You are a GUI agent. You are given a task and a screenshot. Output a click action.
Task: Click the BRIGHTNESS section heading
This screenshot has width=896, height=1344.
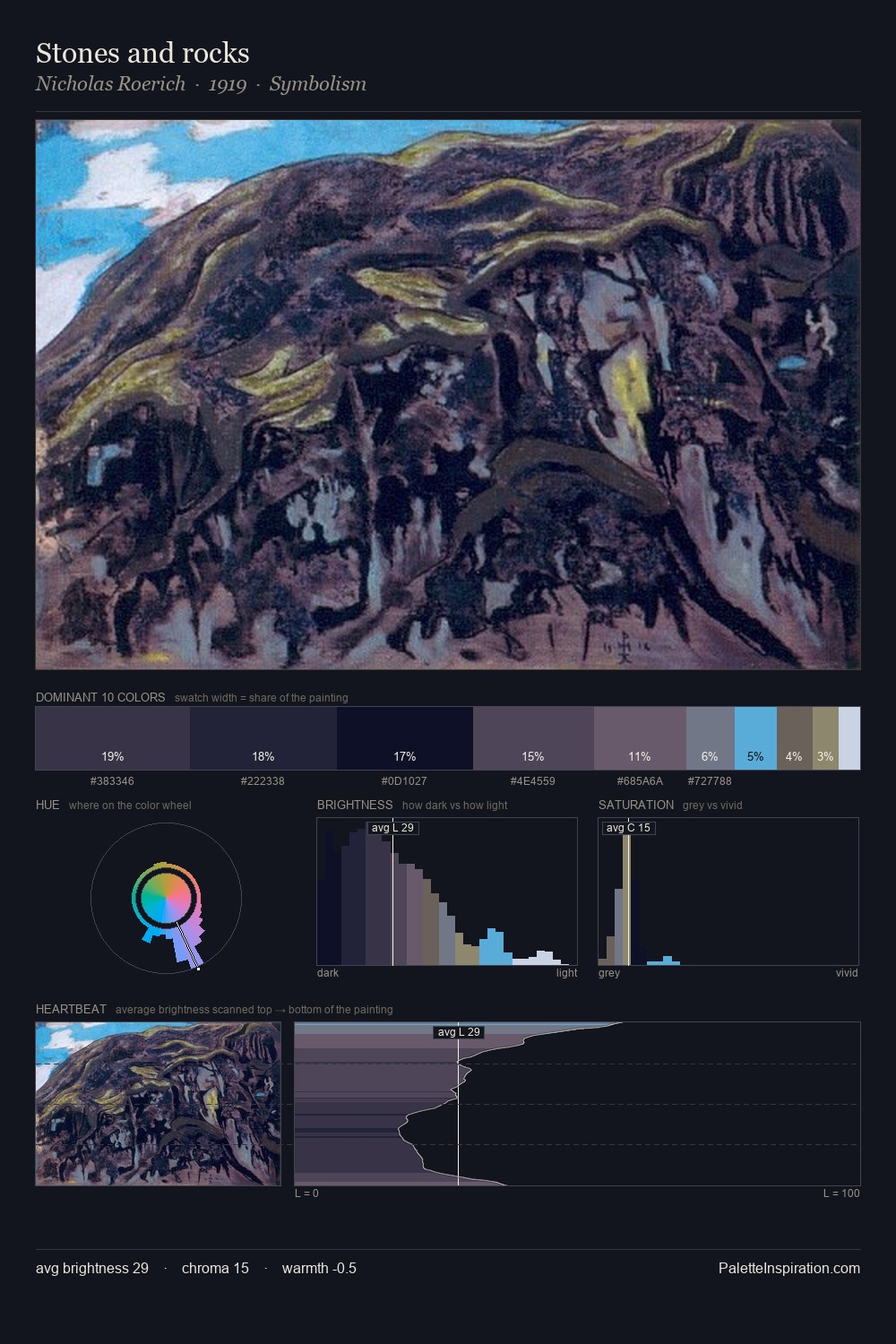point(355,805)
